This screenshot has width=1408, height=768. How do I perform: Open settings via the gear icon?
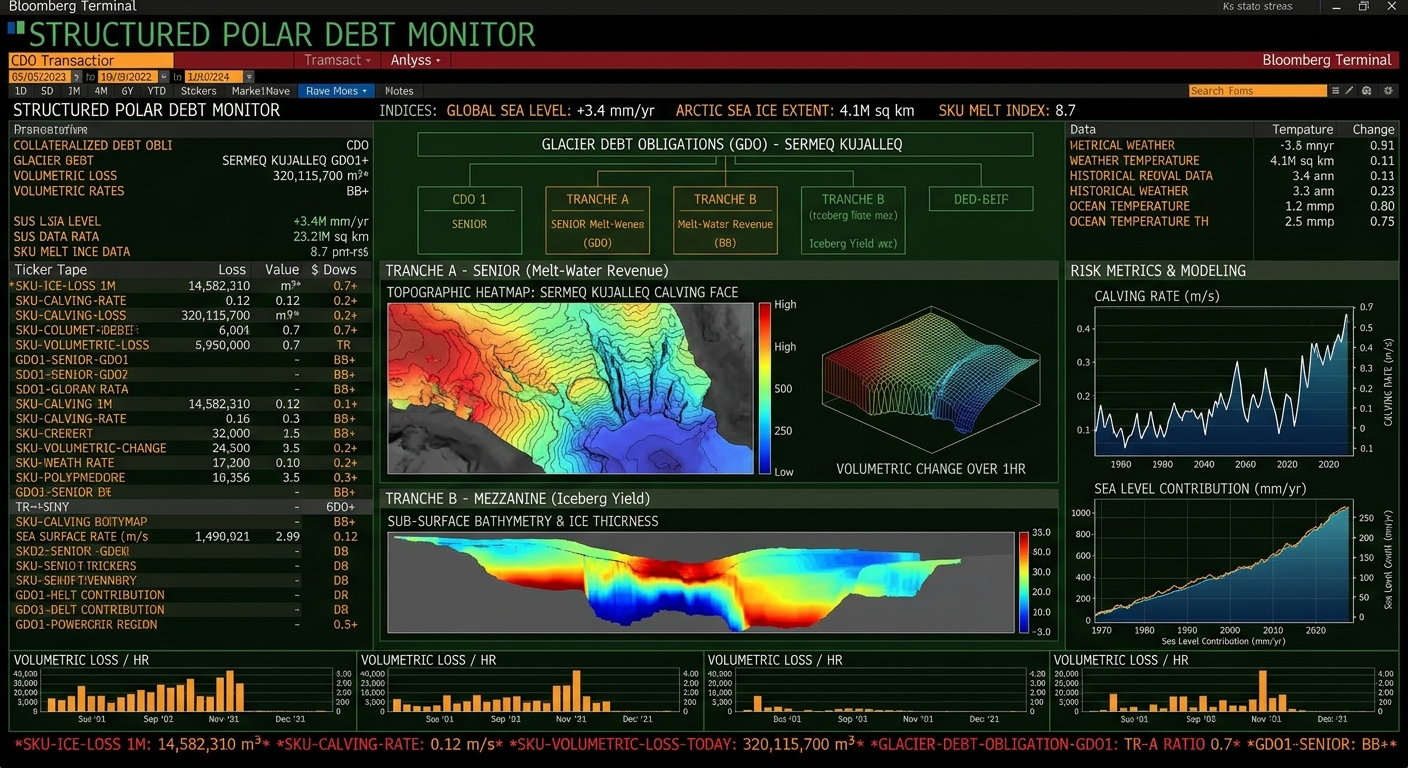click(1388, 91)
